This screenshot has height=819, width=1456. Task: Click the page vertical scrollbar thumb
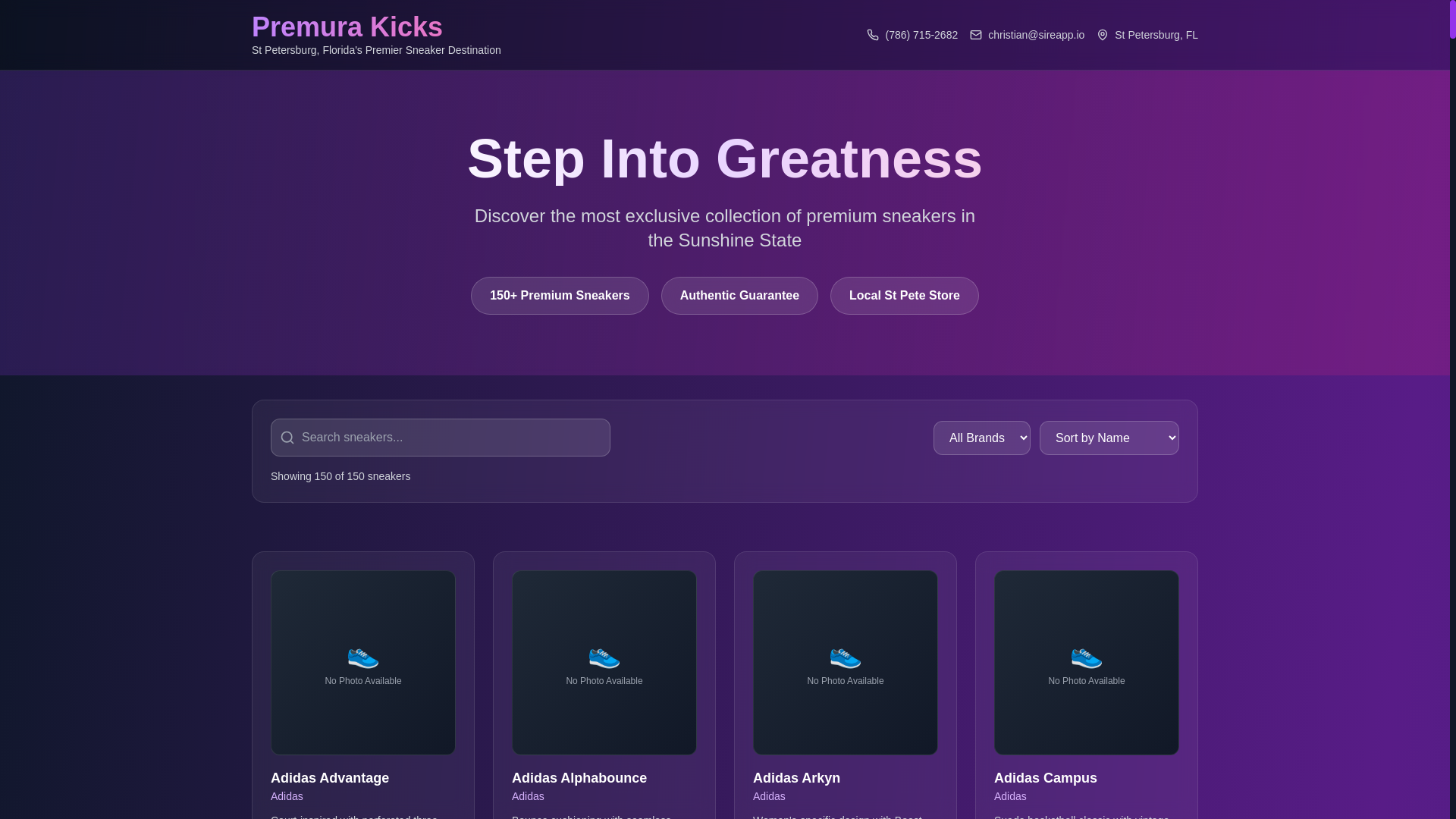coord(1453,19)
